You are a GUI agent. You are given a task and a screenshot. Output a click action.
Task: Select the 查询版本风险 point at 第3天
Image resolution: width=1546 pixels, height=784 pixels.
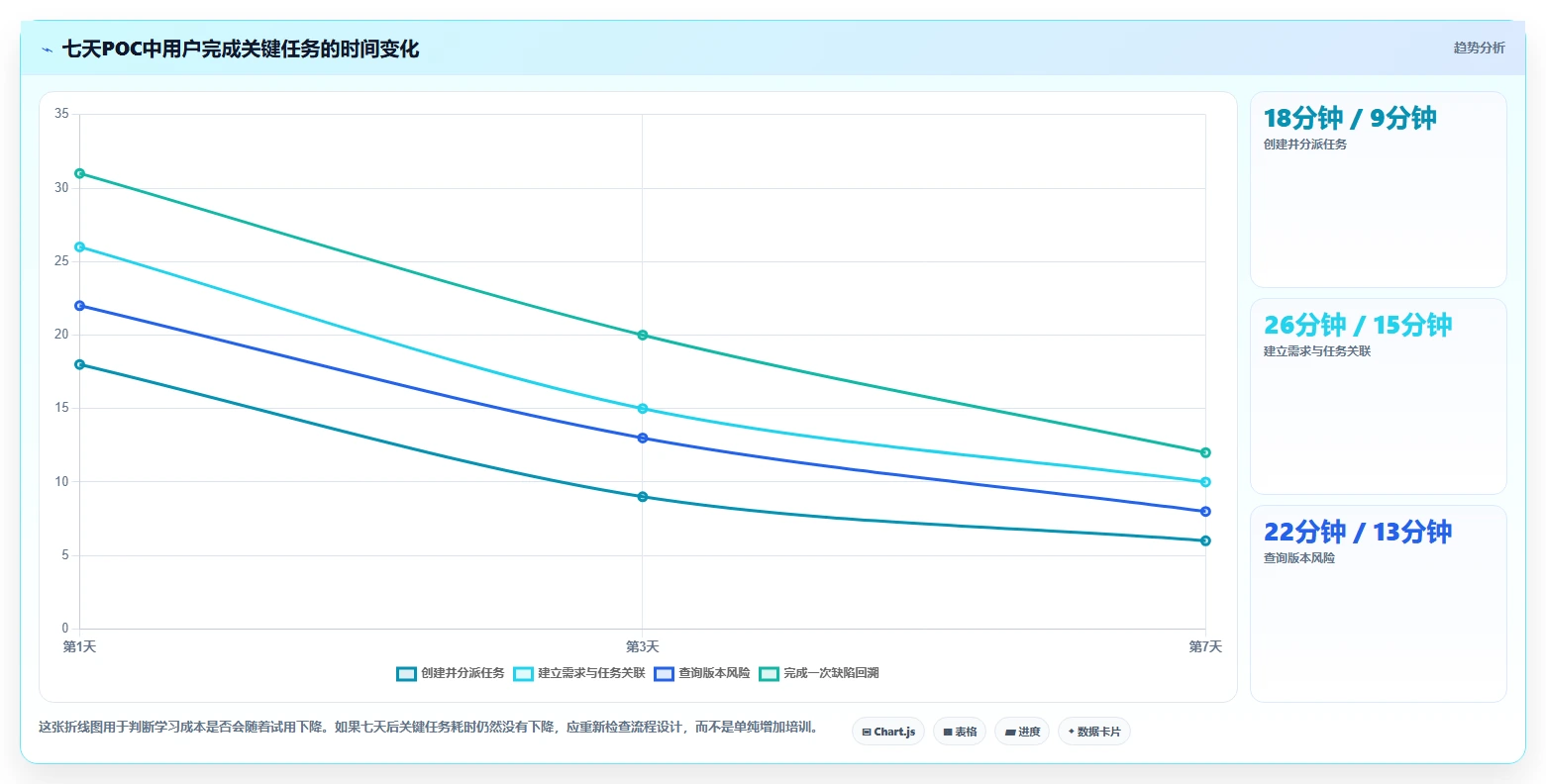click(x=643, y=438)
